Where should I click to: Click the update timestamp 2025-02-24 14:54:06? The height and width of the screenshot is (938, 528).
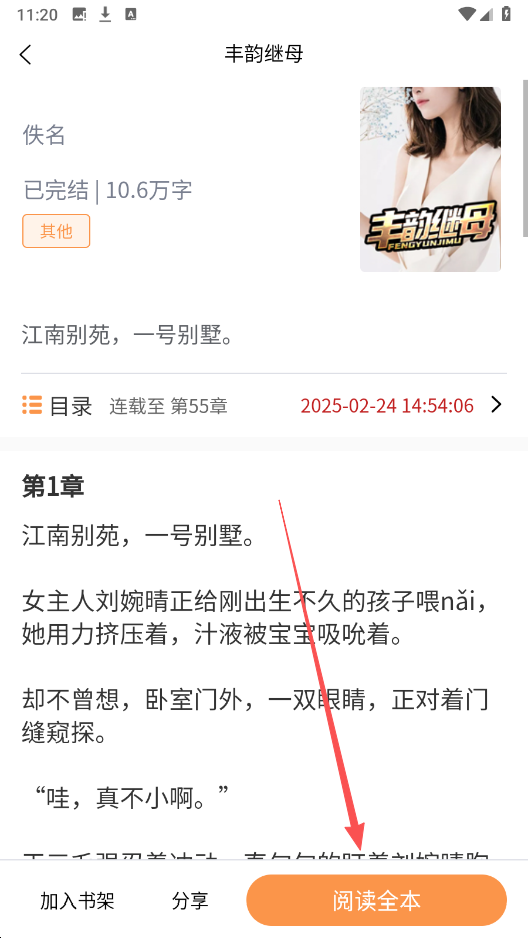(x=387, y=406)
